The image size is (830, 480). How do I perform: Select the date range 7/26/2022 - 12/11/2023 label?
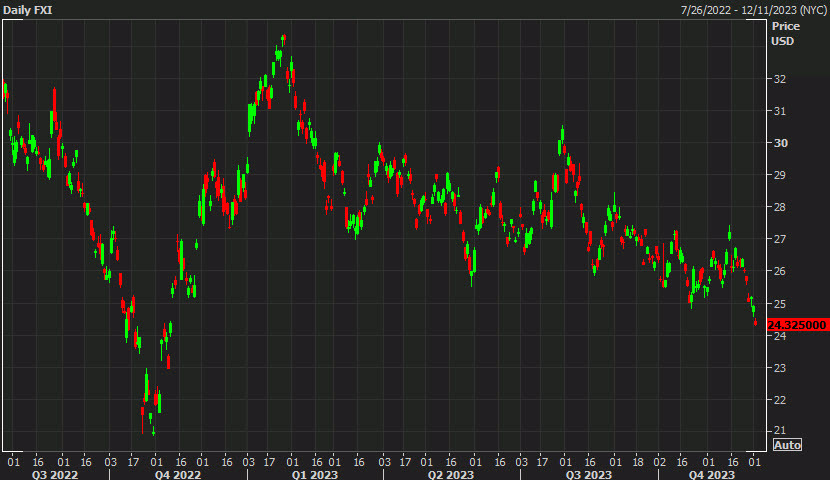(x=753, y=10)
